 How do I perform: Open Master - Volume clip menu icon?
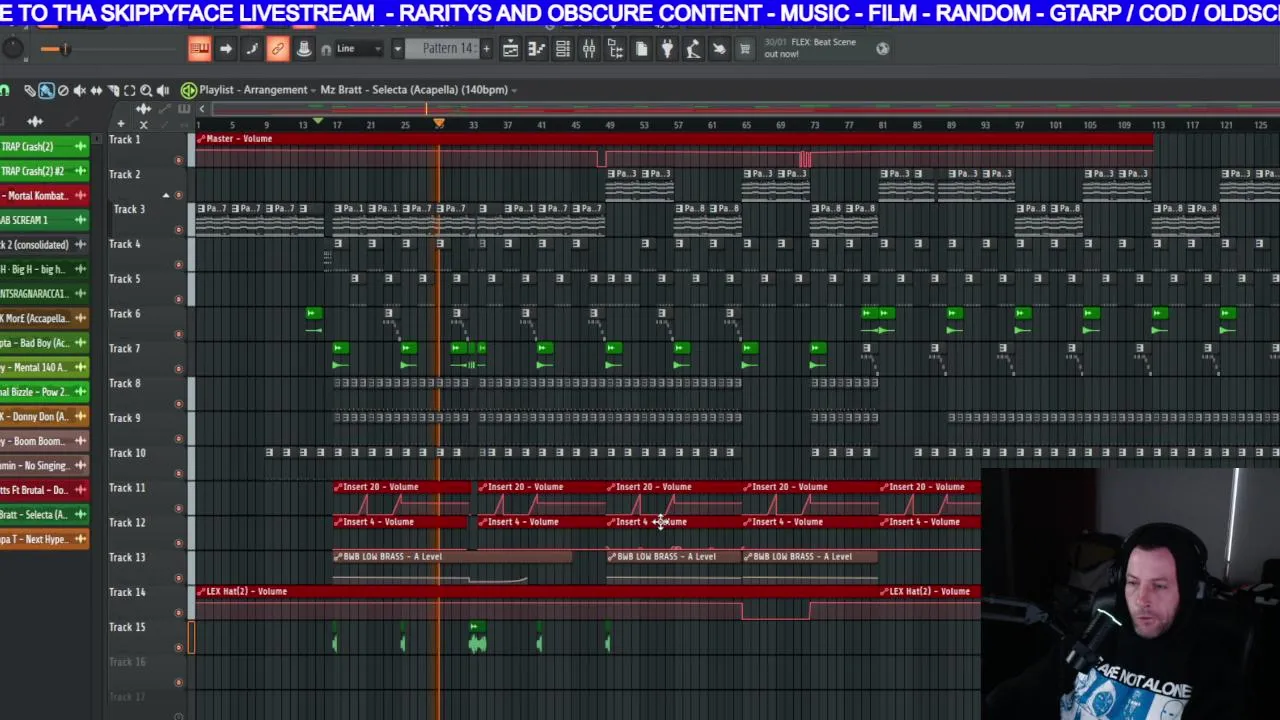pyautogui.click(x=201, y=139)
